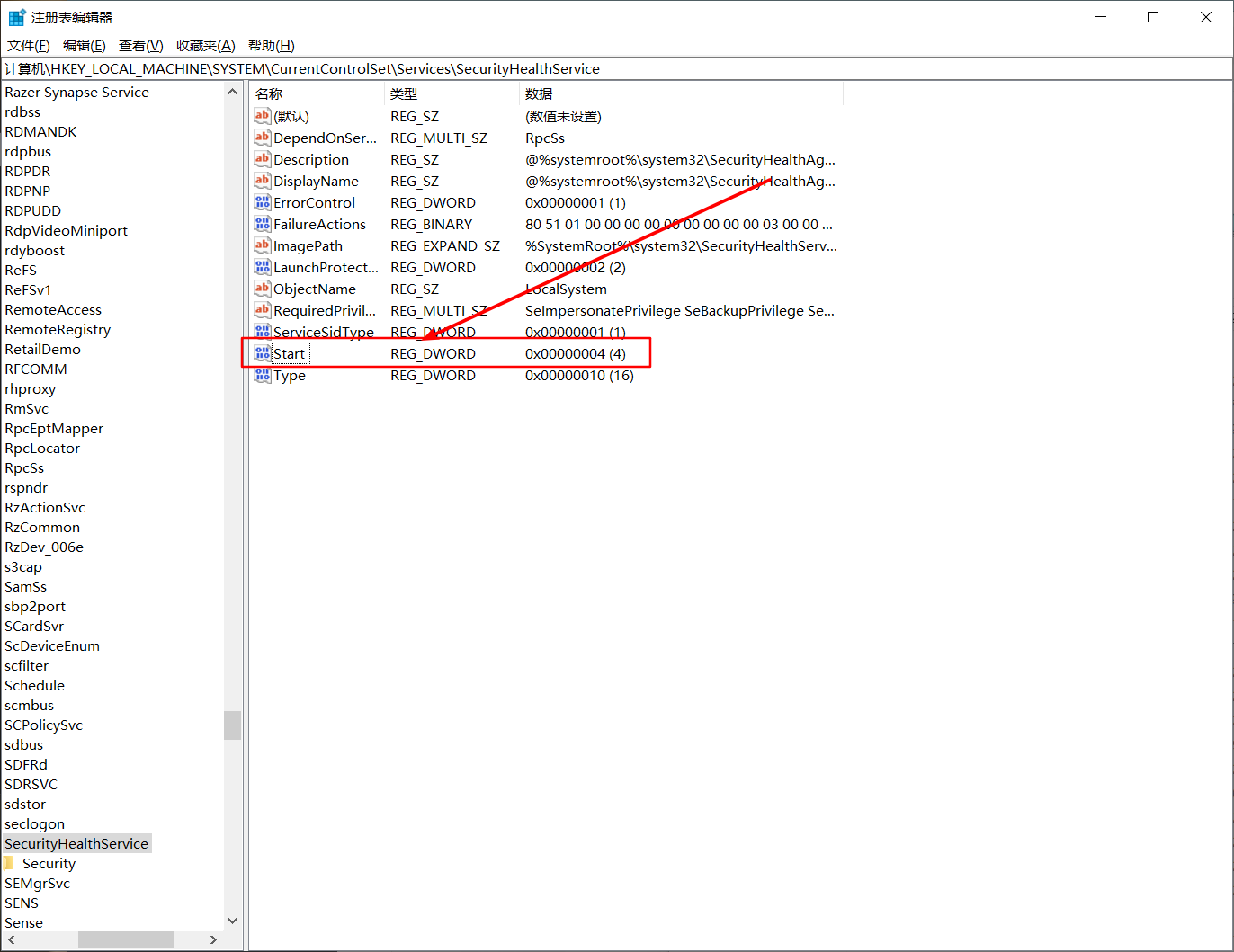Click the REG_BINARY type cell
The width and height of the screenshot is (1234, 952).
(431, 224)
